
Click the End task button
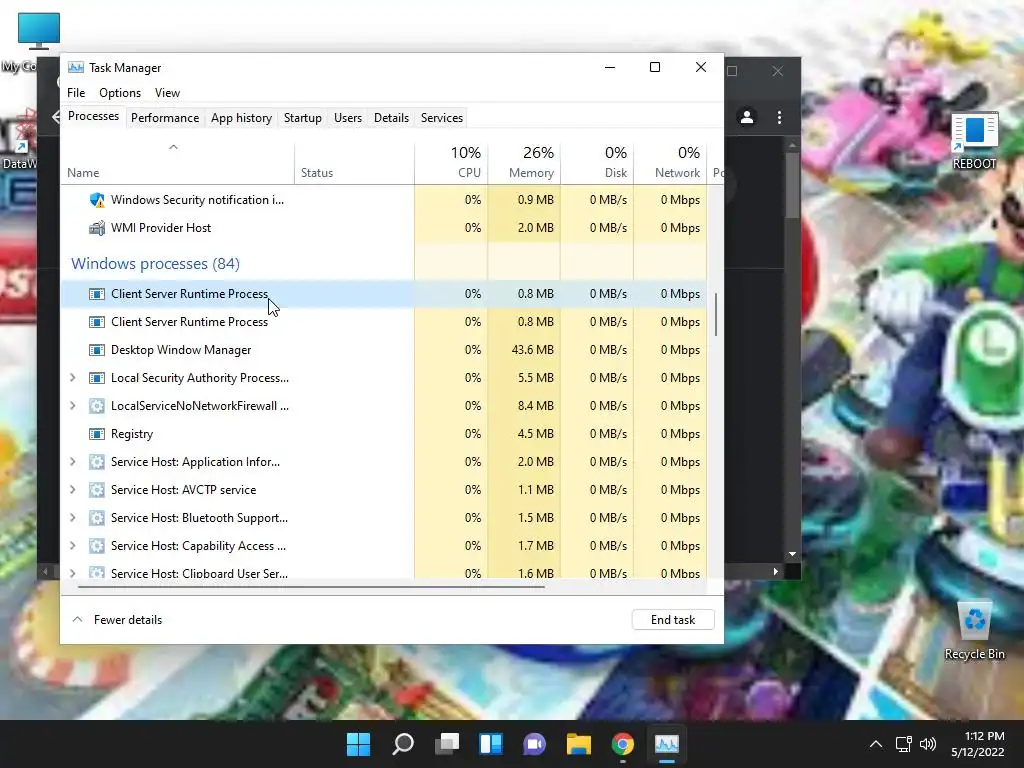click(x=673, y=620)
